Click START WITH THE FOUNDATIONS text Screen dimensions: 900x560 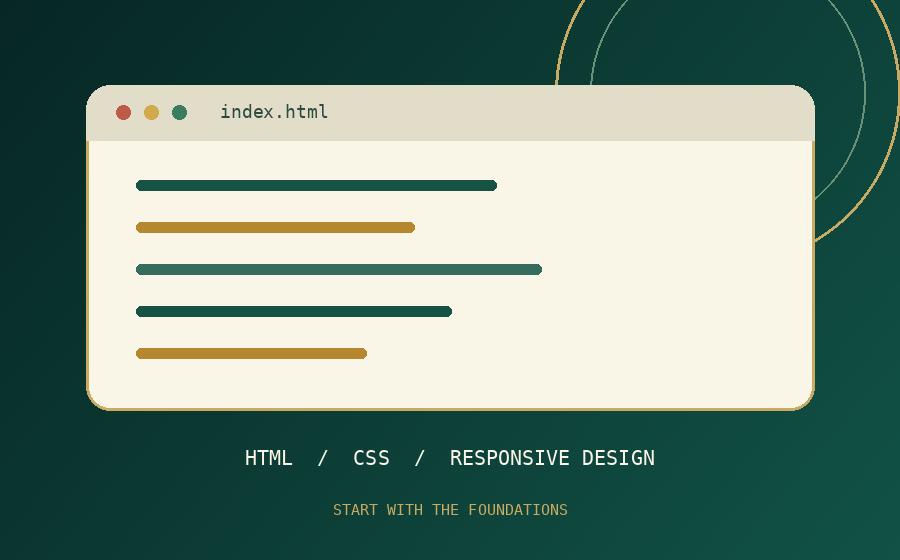click(450, 510)
